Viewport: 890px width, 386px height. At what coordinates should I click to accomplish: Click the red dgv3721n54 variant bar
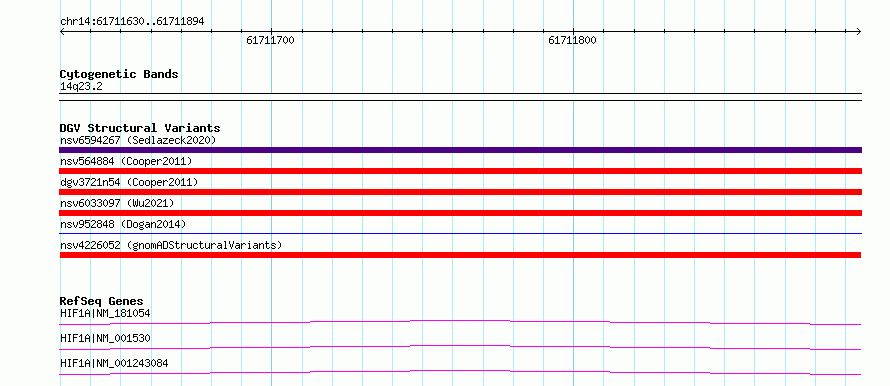(x=461, y=192)
